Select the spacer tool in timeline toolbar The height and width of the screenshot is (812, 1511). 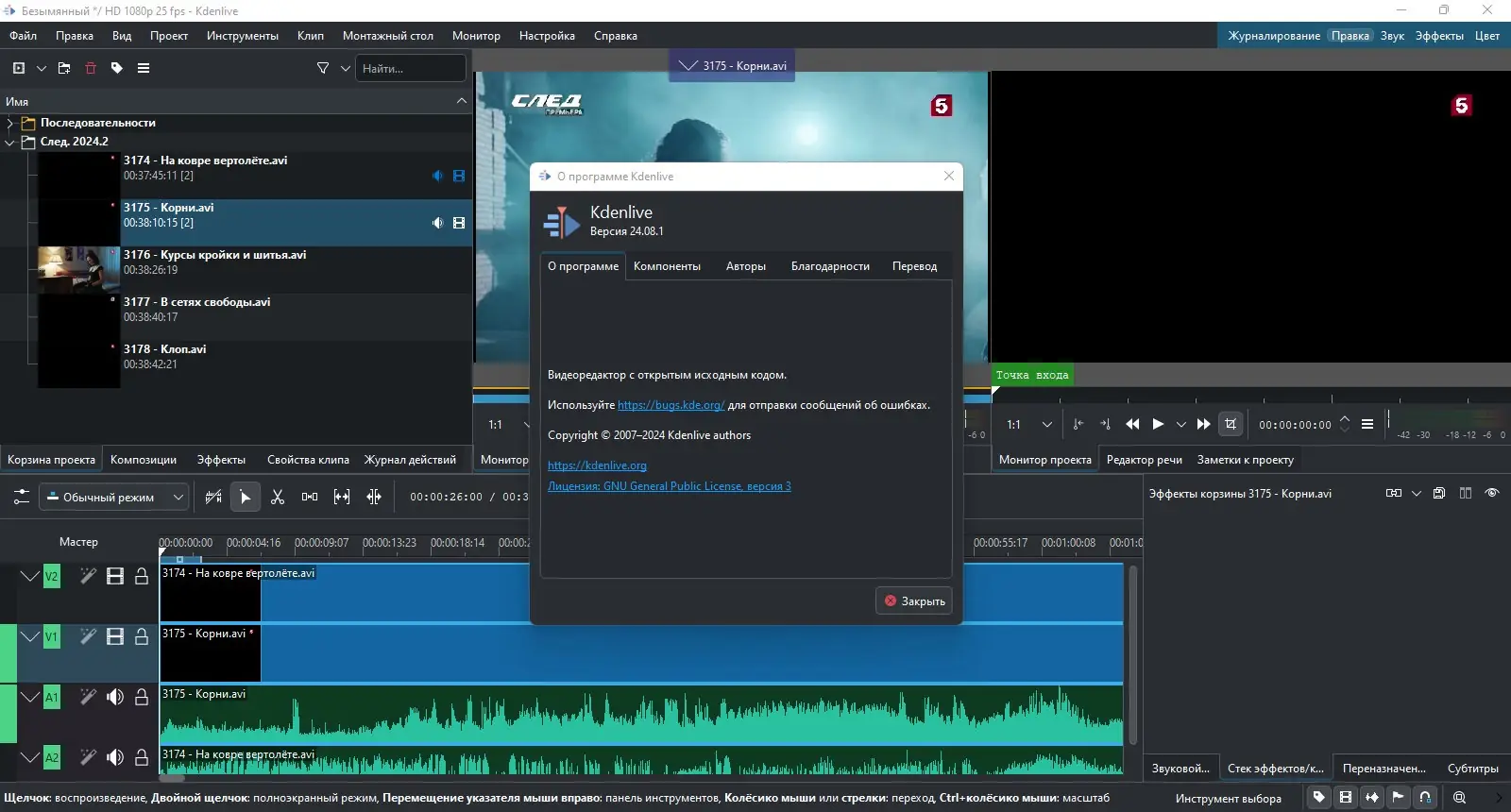point(310,497)
